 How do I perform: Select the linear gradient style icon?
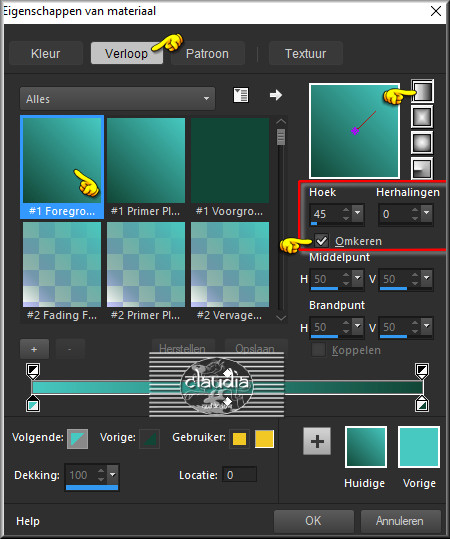[x=422, y=91]
